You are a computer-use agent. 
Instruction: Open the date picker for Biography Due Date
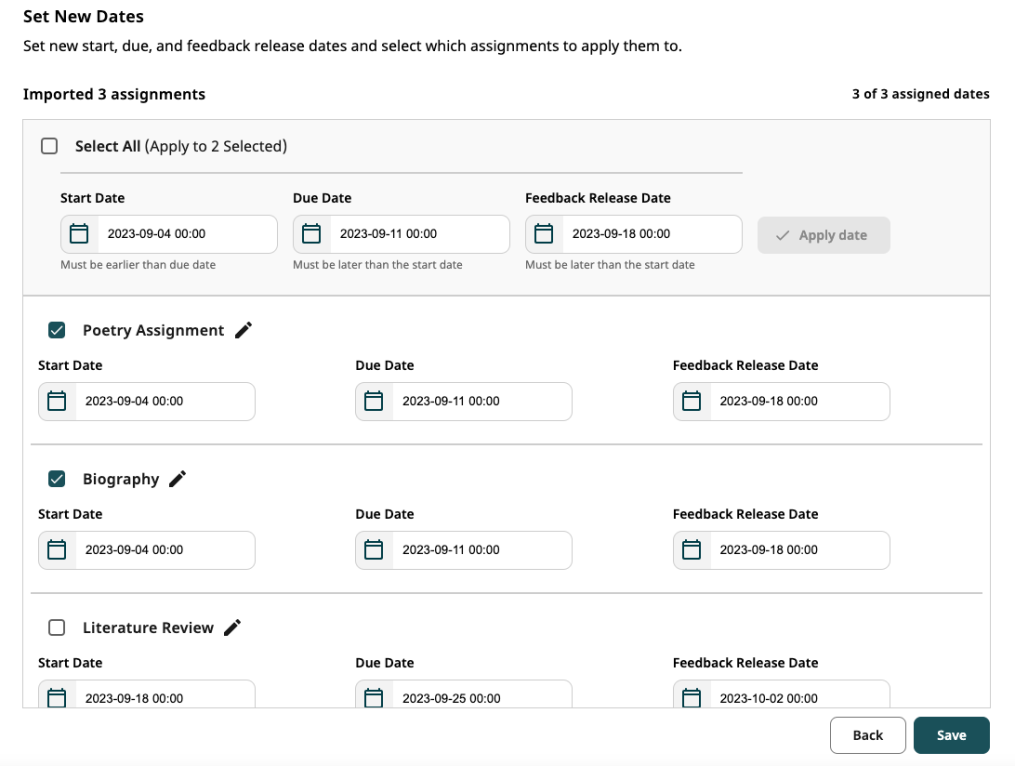tap(373, 550)
